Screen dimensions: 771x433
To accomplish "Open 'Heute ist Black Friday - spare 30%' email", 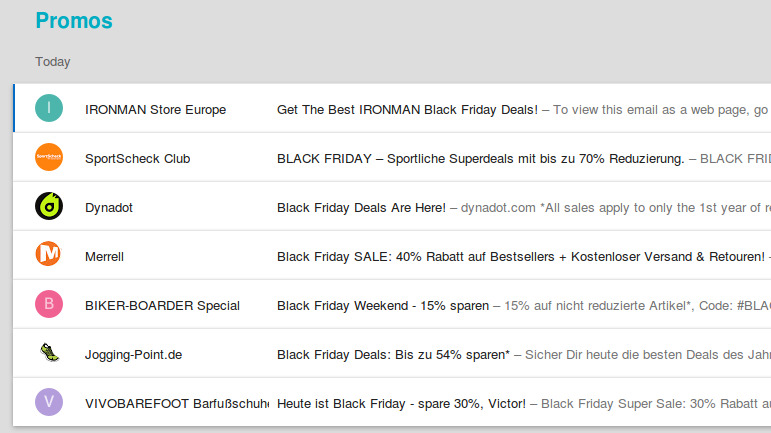I will (x=401, y=403).
